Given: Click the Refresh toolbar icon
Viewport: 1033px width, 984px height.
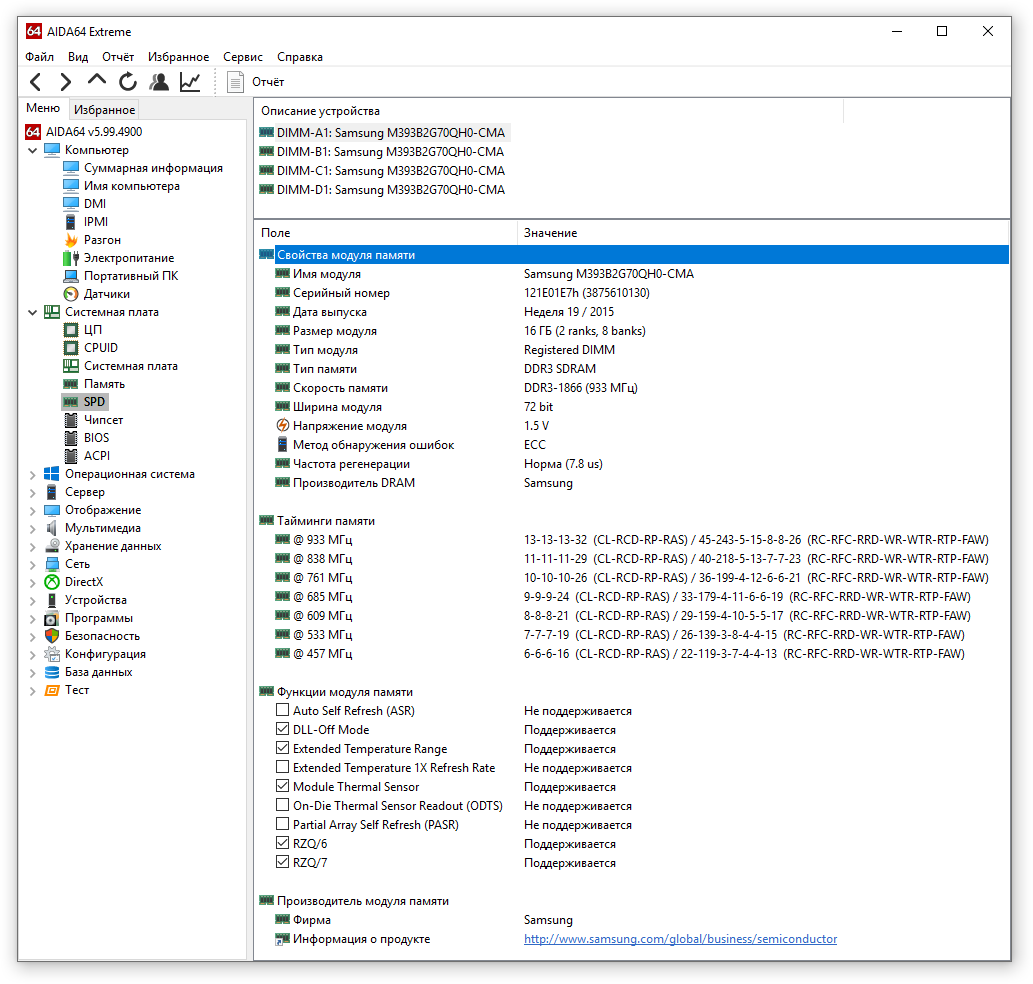Looking at the screenshot, I should point(128,82).
